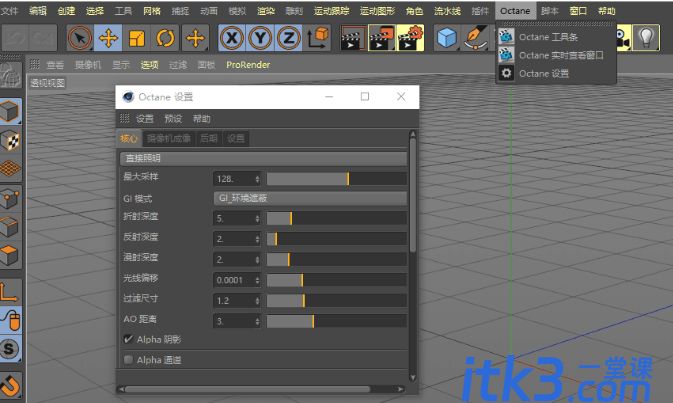Select the live selection arrow tool

click(80, 38)
